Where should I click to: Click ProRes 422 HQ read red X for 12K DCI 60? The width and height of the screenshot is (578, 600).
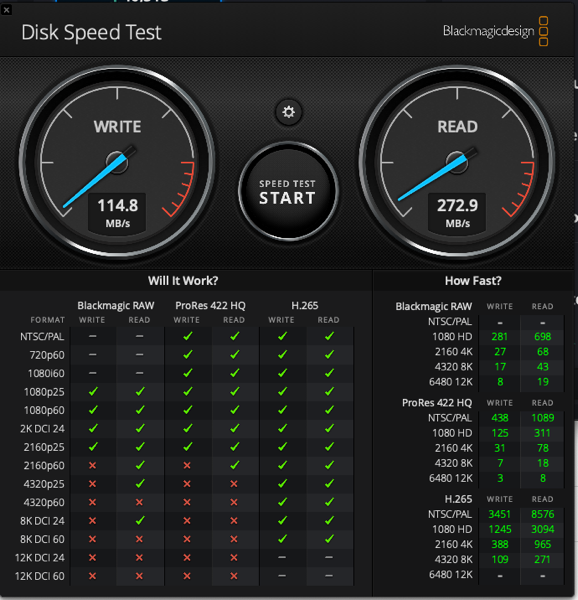coord(234,576)
